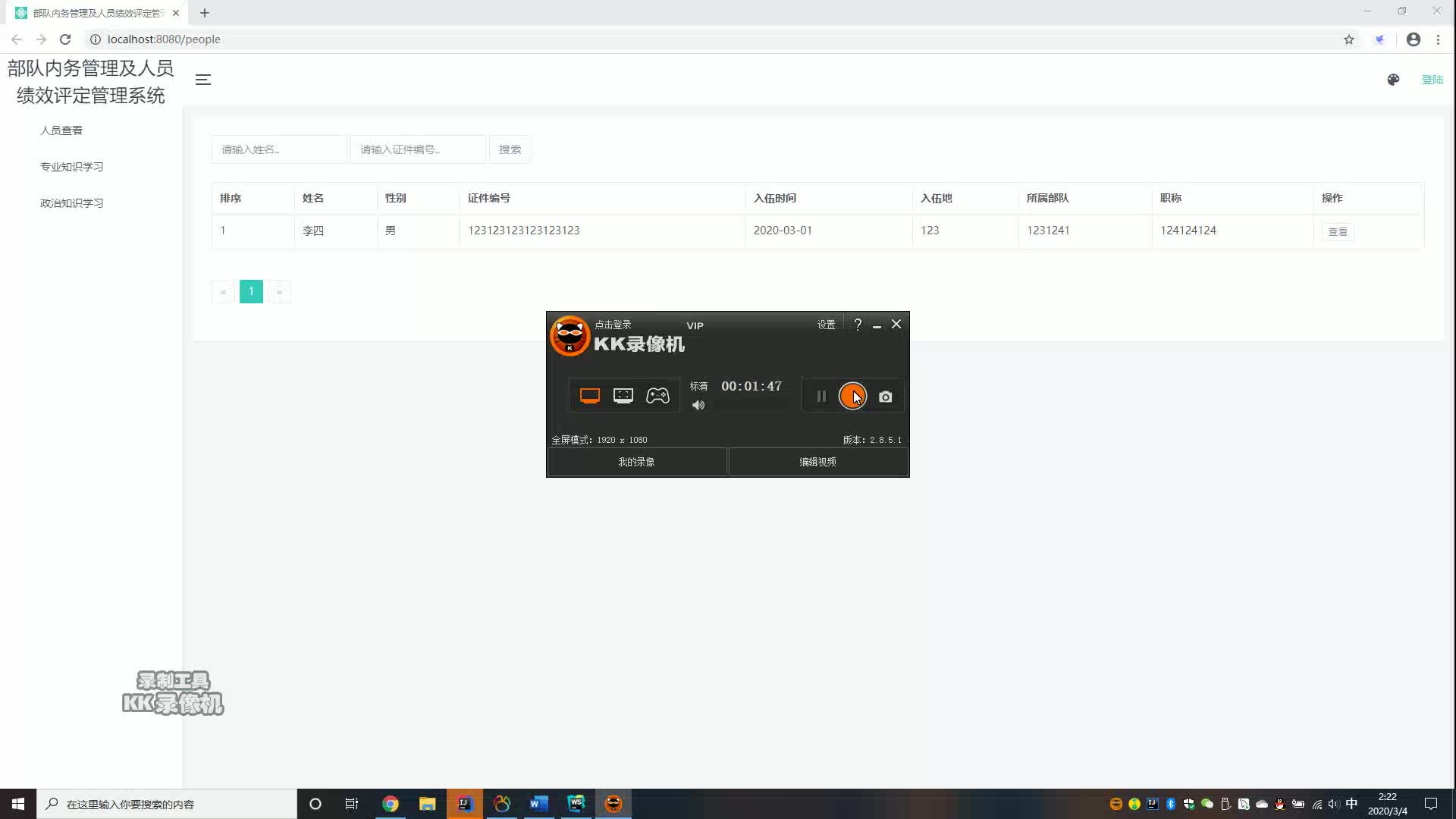Viewport: 1456px width, 819px height.
Task: Click the 搜索 button to search records
Action: click(x=511, y=148)
